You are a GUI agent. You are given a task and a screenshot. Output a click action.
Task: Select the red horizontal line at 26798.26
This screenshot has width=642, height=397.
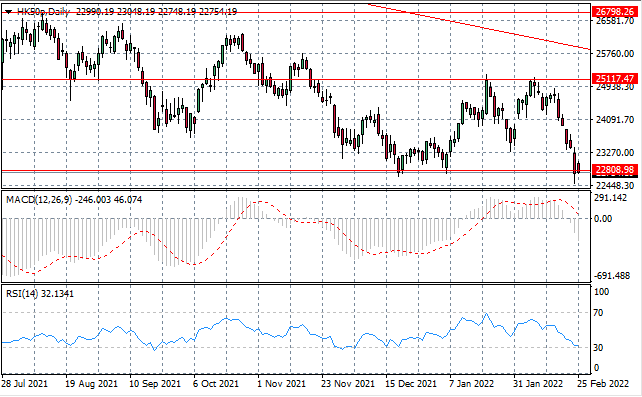point(296,12)
